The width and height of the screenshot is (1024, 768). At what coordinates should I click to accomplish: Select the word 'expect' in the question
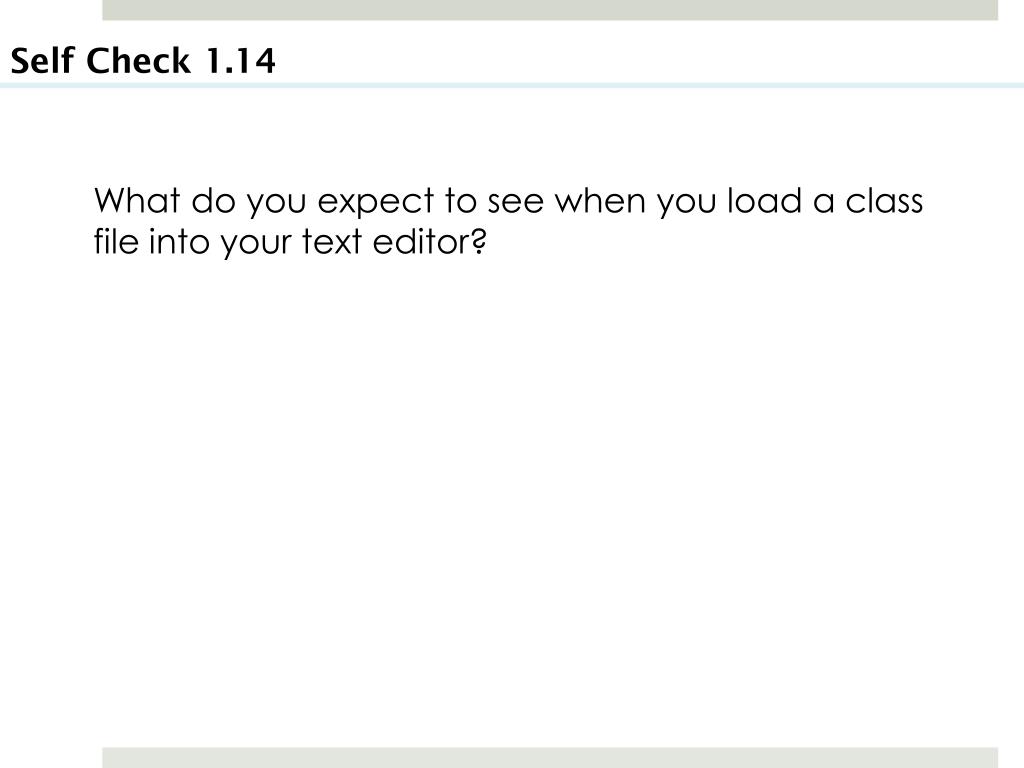click(x=376, y=202)
